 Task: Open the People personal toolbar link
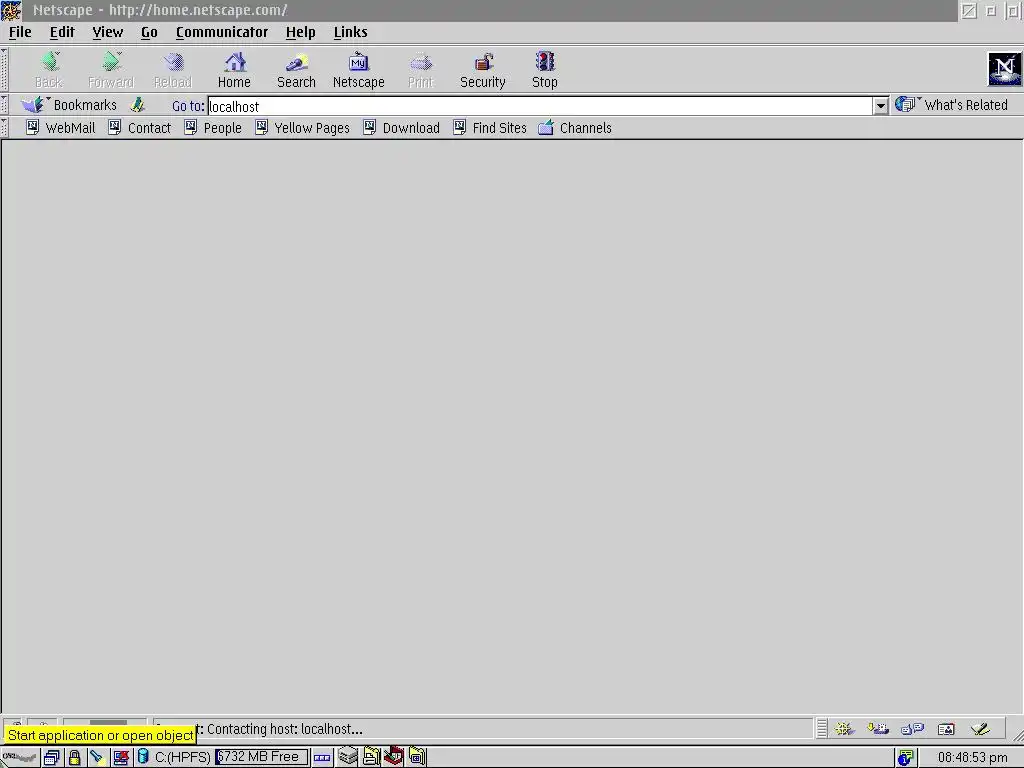click(213, 128)
